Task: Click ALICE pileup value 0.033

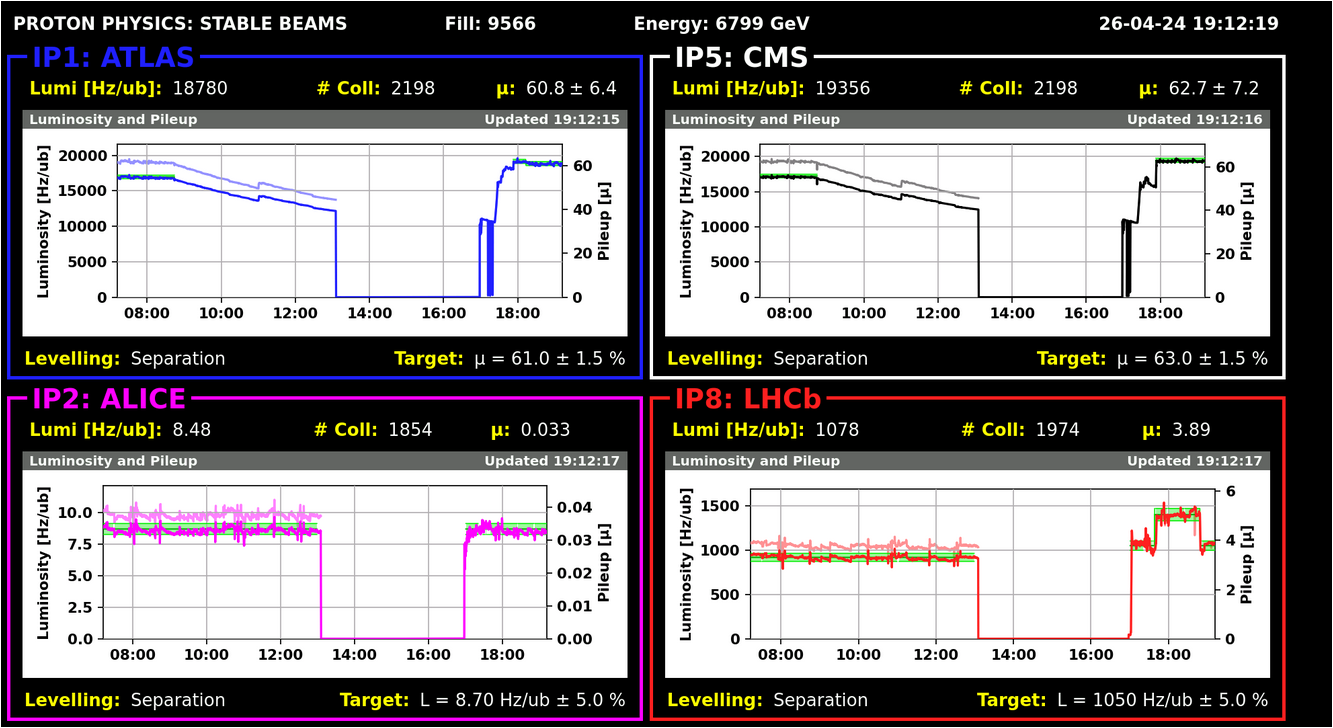Action: (545, 430)
